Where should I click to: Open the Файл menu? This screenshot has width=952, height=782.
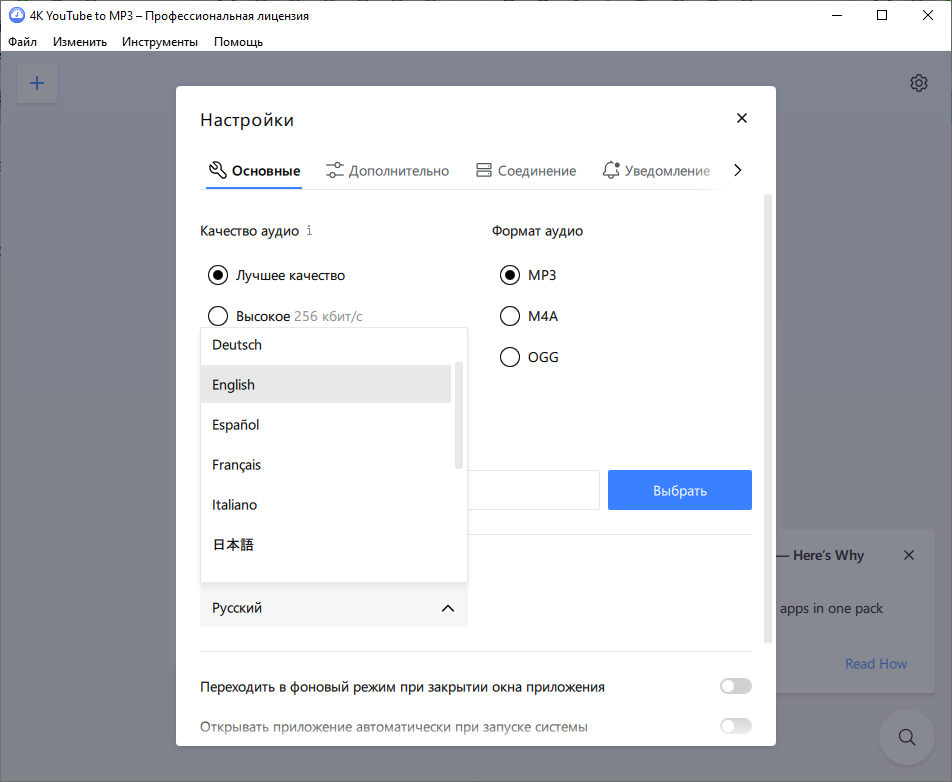(22, 42)
